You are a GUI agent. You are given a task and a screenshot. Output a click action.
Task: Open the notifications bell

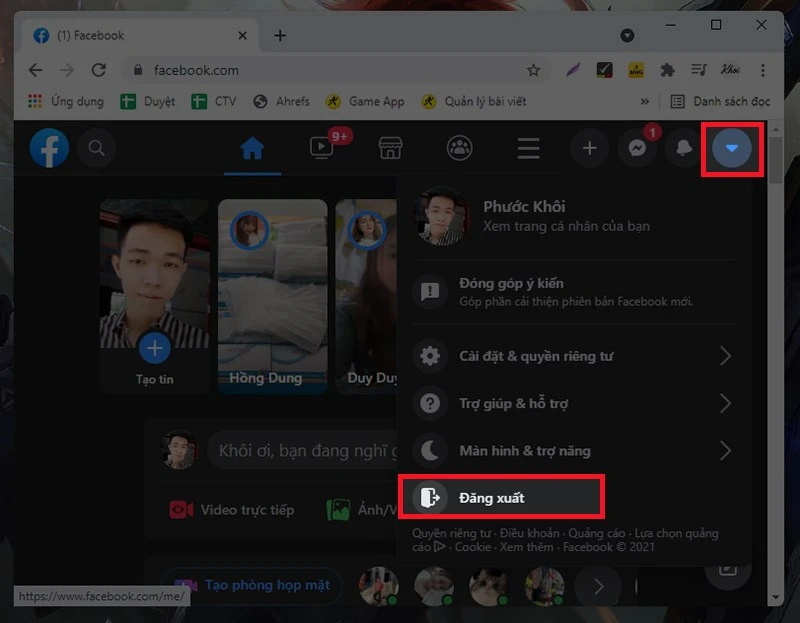684,149
